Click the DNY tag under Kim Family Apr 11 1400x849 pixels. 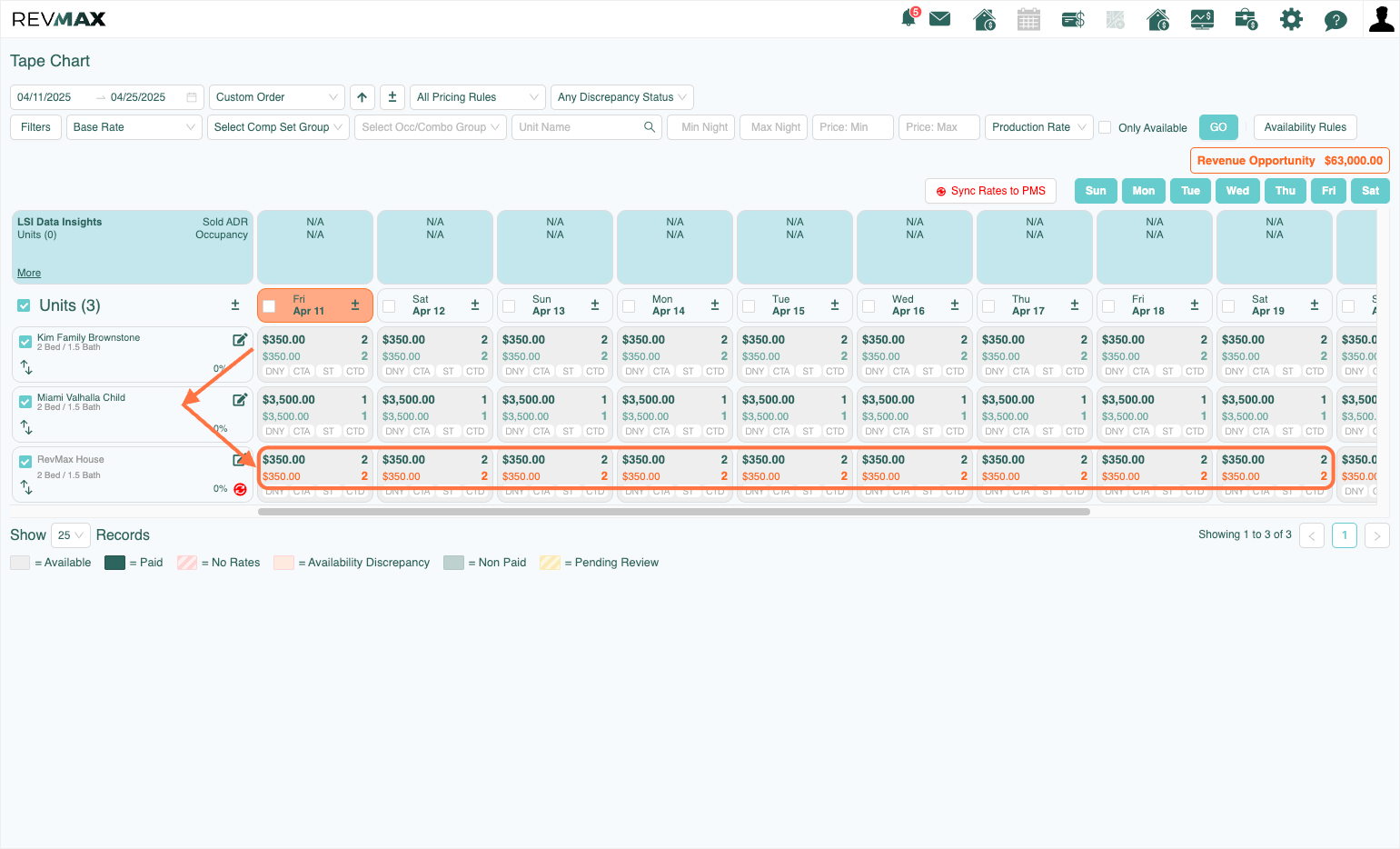[x=275, y=371]
